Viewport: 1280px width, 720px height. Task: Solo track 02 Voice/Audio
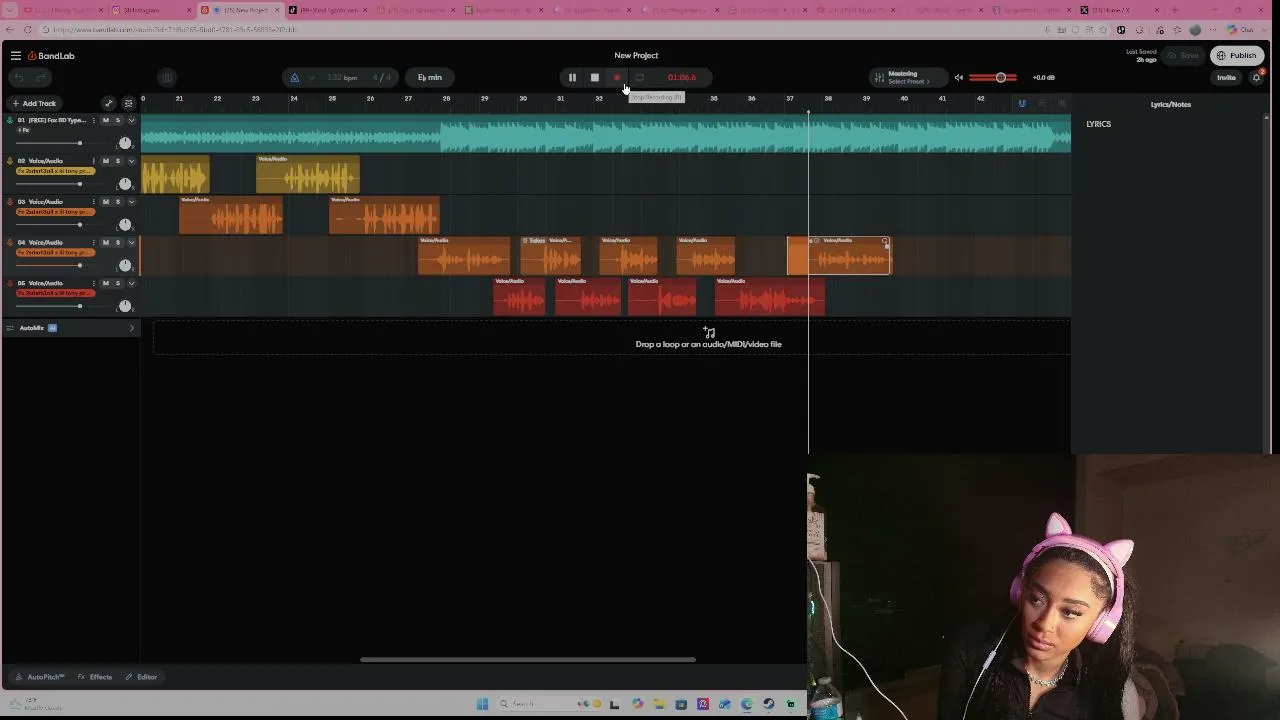pos(117,161)
